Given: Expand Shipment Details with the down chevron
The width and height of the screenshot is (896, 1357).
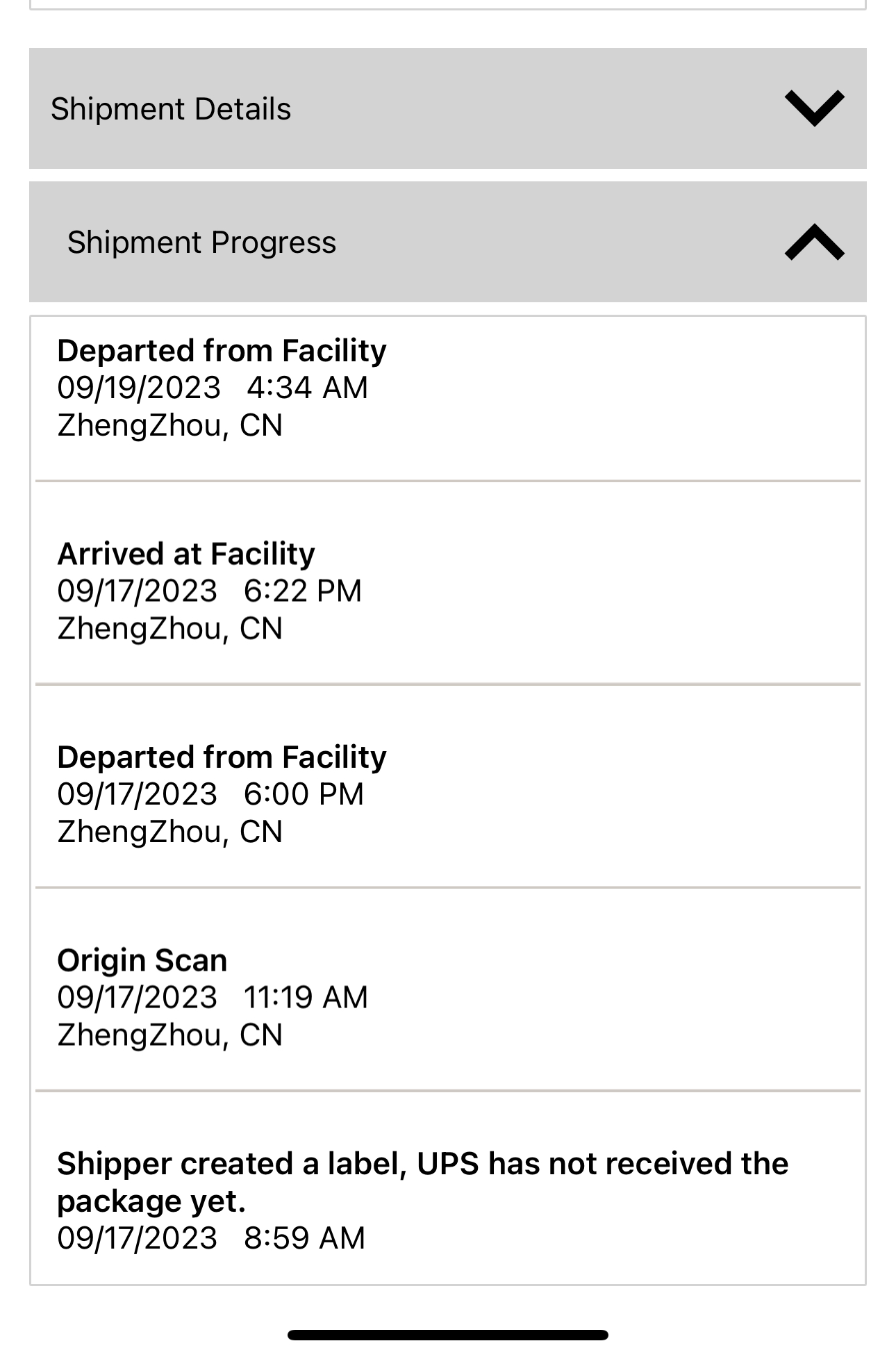Looking at the screenshot, I should [x=814, y=108].
